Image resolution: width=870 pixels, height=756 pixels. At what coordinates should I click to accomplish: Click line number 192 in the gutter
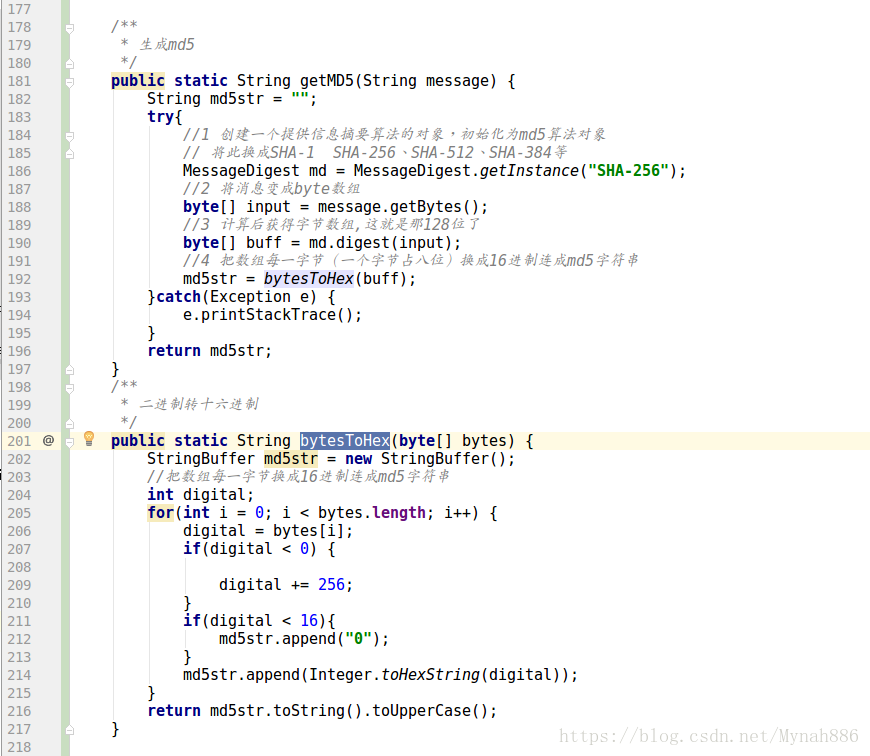click(19, 279)
